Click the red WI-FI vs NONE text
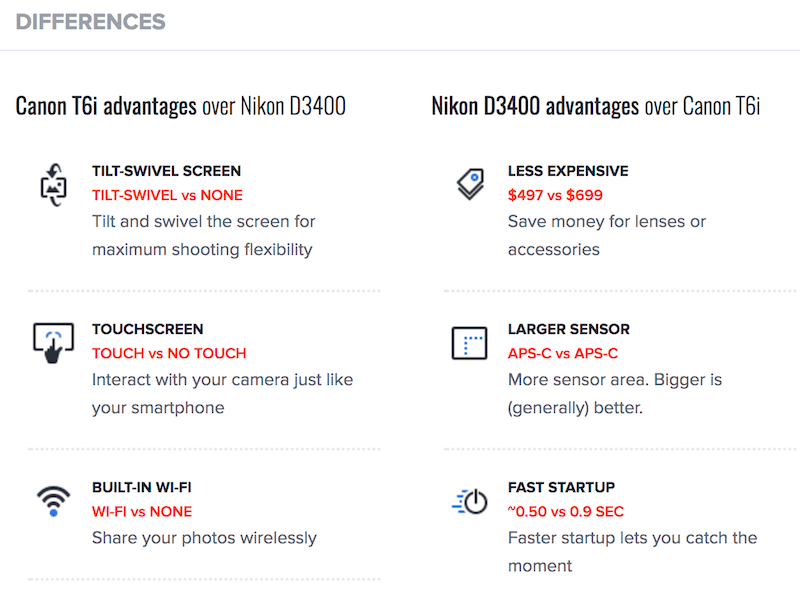Screen dimensions: 800x592 [142, 511]
